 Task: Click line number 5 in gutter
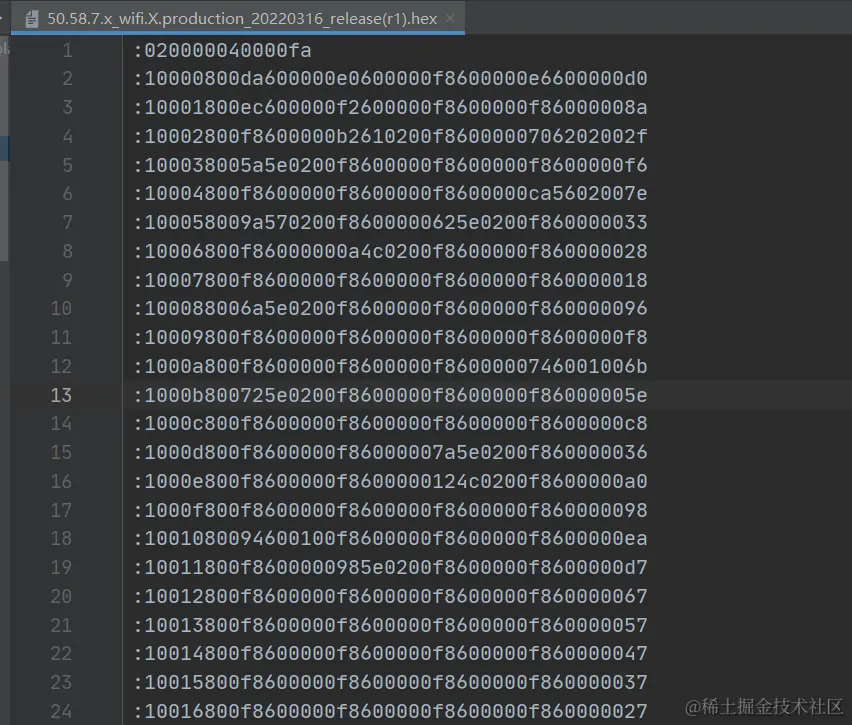pyautogui.click(x=67, y=165)
